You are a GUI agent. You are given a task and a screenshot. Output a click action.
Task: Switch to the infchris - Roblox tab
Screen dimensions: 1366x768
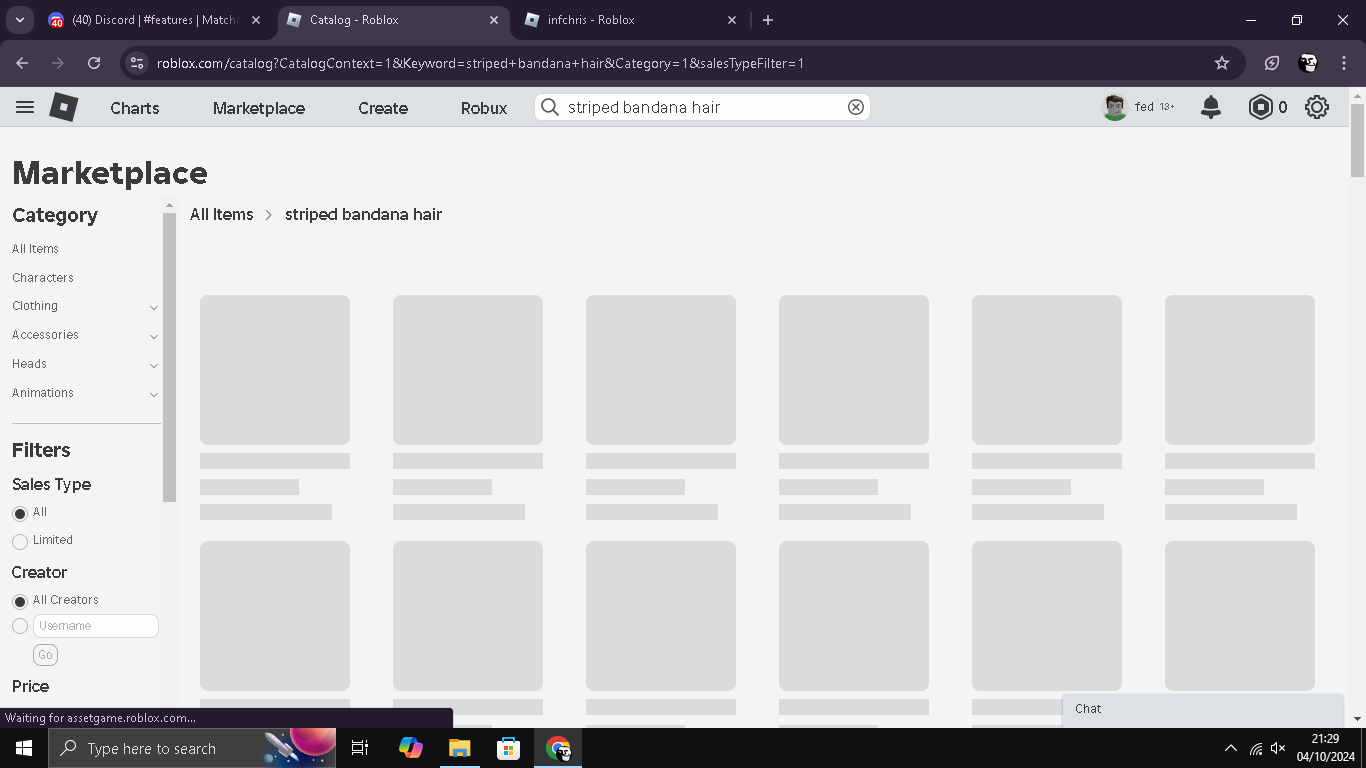point(631,20)
